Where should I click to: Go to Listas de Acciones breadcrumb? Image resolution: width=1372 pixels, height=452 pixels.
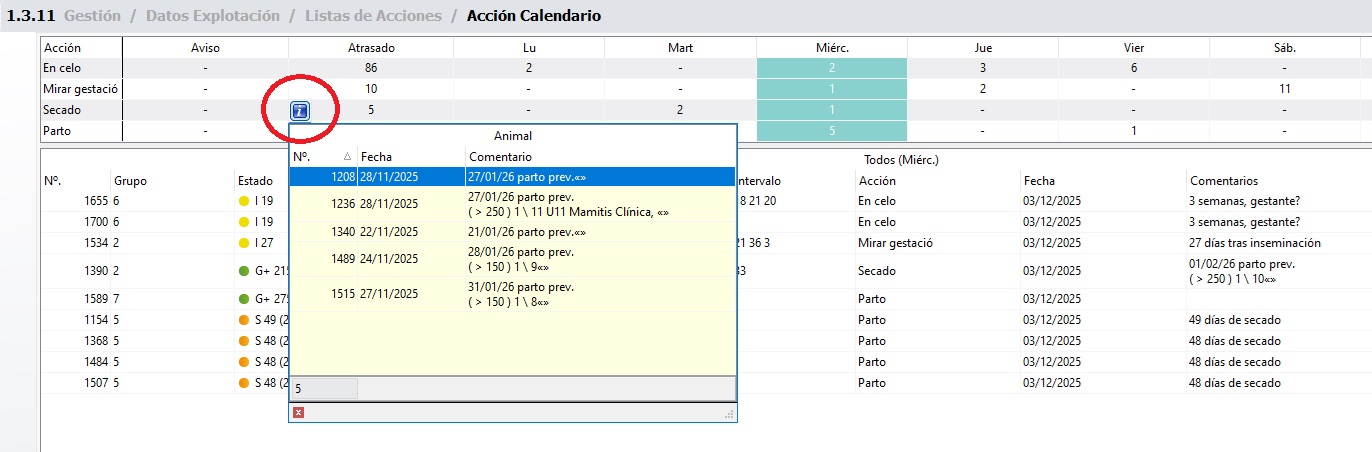click(373, 16)
